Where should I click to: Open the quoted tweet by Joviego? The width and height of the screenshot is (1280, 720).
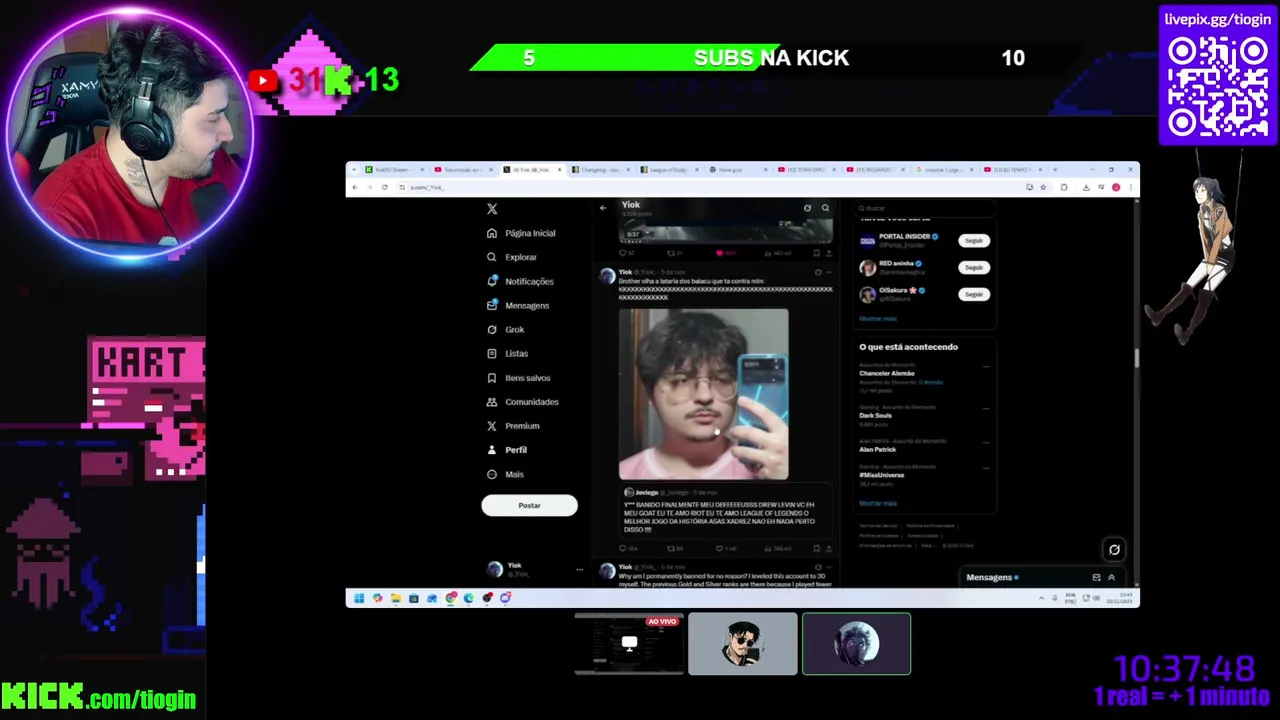[726, 511]
